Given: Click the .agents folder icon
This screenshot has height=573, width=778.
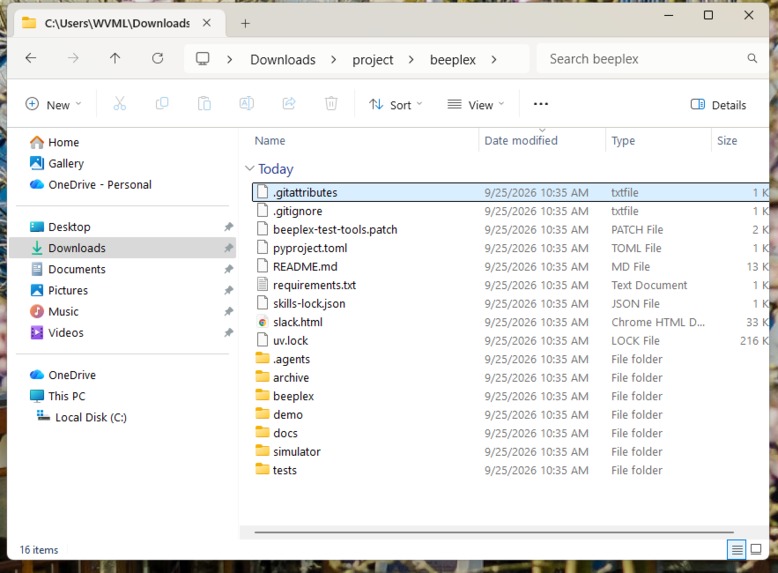Looking at the screenshot, I should pos(262,358).
